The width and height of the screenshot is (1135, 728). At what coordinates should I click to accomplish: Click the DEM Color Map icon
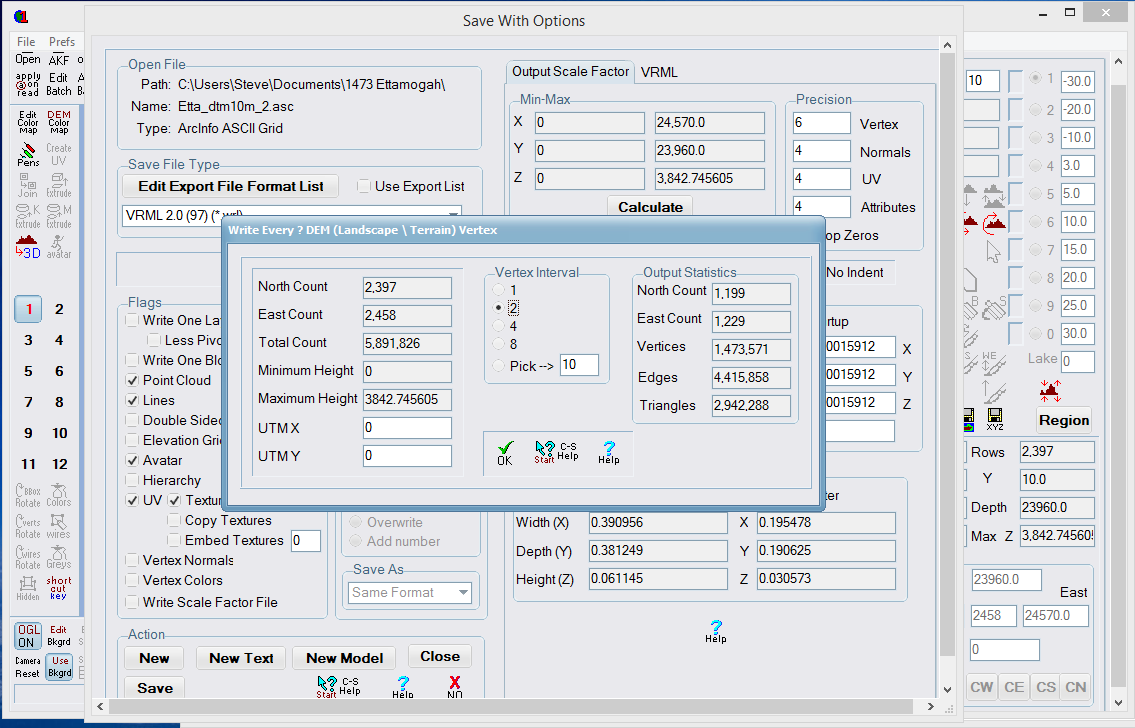coord(59,122)
